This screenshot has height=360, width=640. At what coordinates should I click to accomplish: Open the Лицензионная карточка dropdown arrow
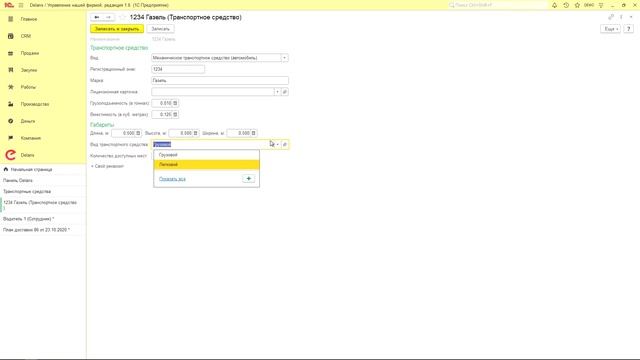pos(277,92)
